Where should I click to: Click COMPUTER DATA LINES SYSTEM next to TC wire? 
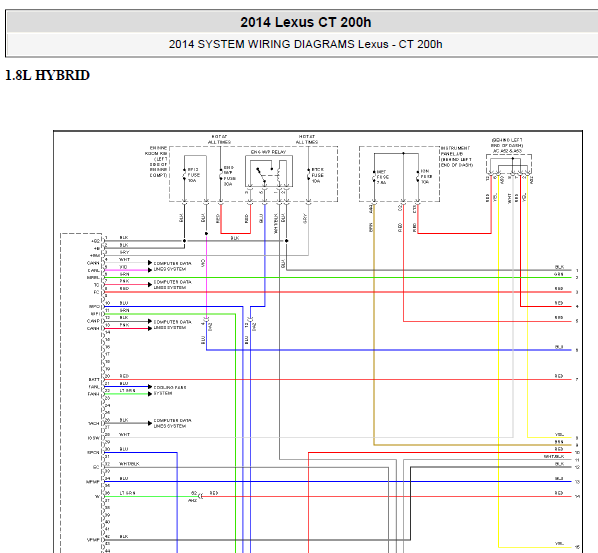(172, 285)
